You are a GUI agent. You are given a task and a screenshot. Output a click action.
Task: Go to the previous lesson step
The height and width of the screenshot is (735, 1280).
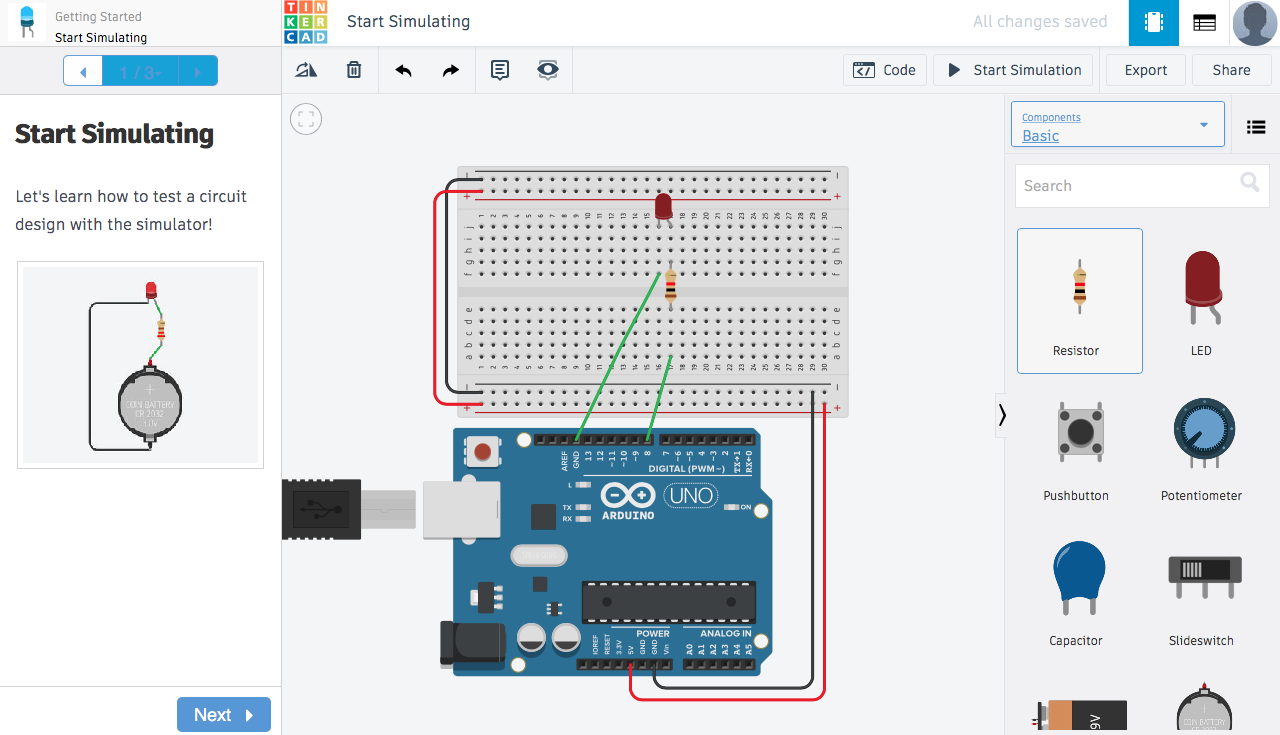tap(83, 72)
